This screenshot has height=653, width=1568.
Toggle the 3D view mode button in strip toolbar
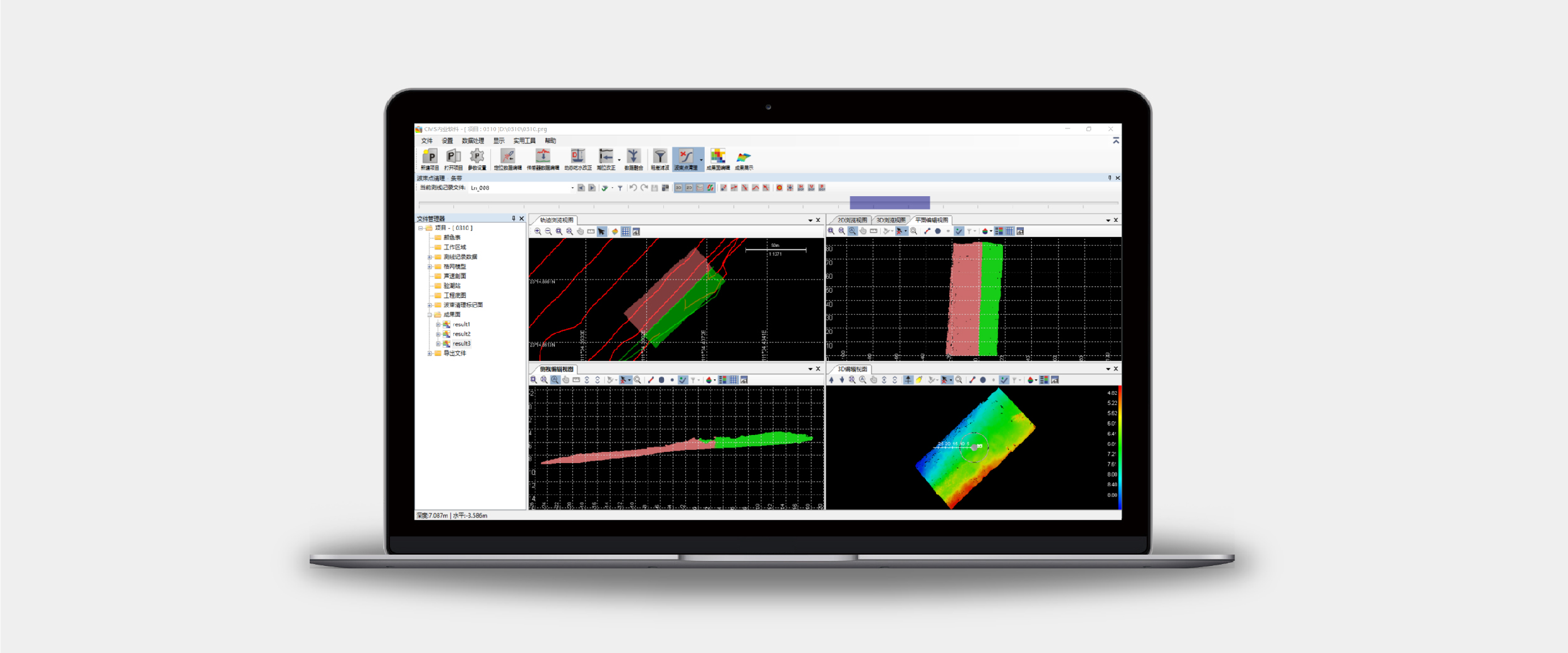678,188
